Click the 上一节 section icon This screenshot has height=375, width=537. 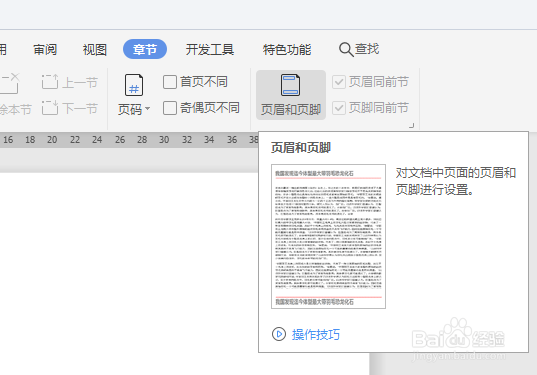click(50, 82)
